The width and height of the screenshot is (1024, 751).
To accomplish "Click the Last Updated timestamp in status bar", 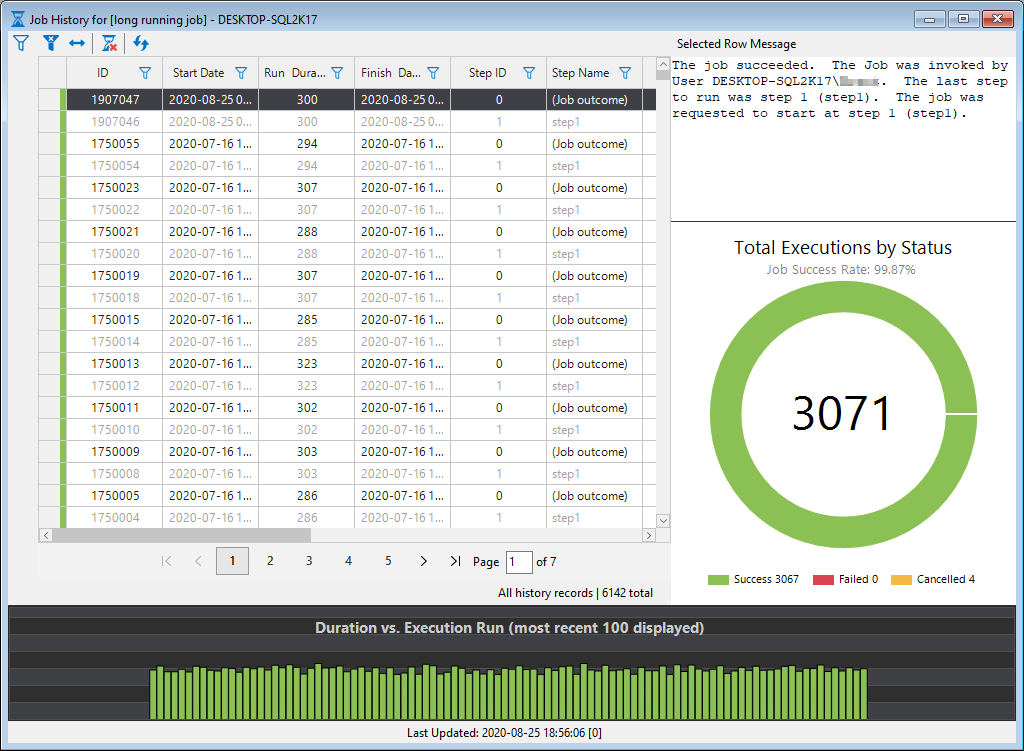I will pos(504,733).
